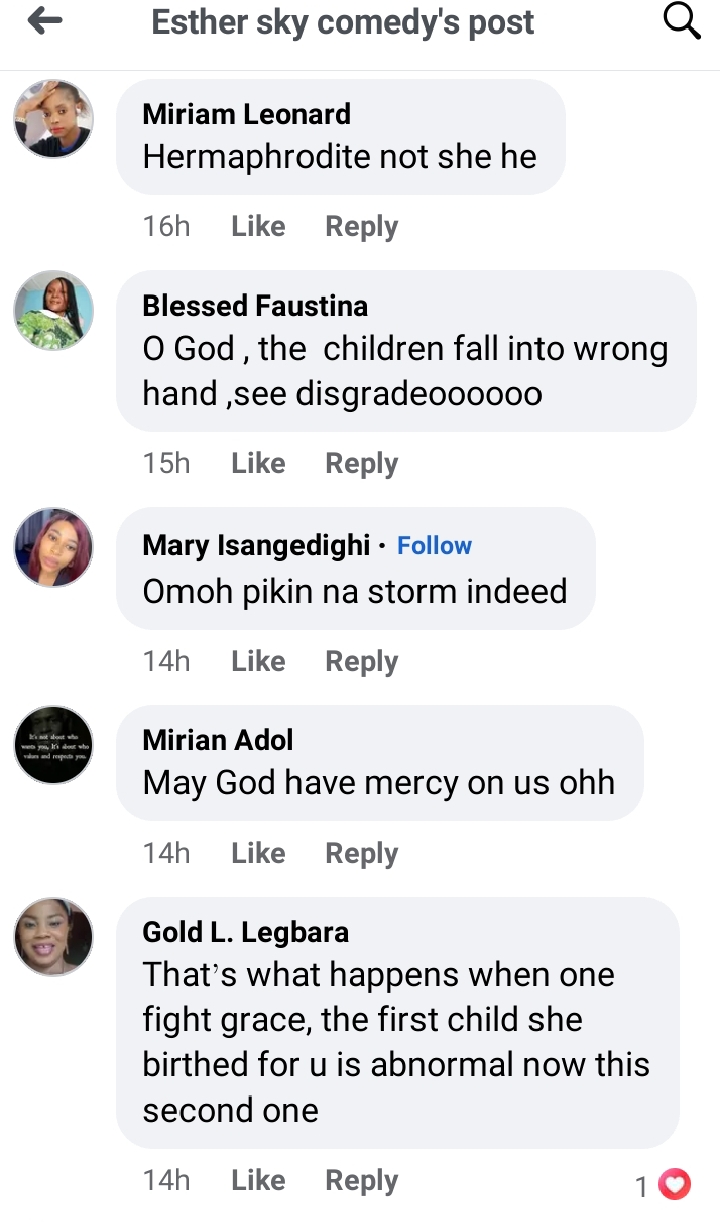The image size is (720, 1222).
Task: Reply to Mirian Adol's comment
Action: click(361, 854)
